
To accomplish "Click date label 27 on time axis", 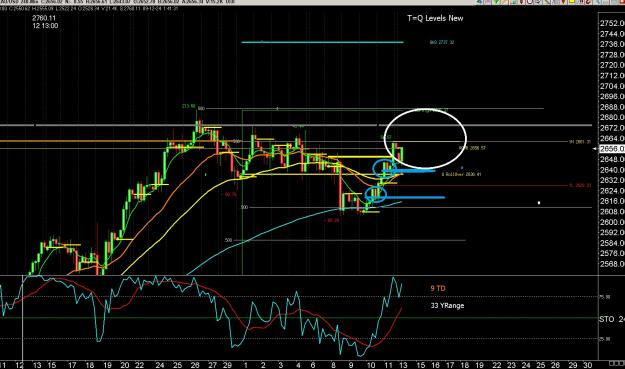I will (212, 365).
